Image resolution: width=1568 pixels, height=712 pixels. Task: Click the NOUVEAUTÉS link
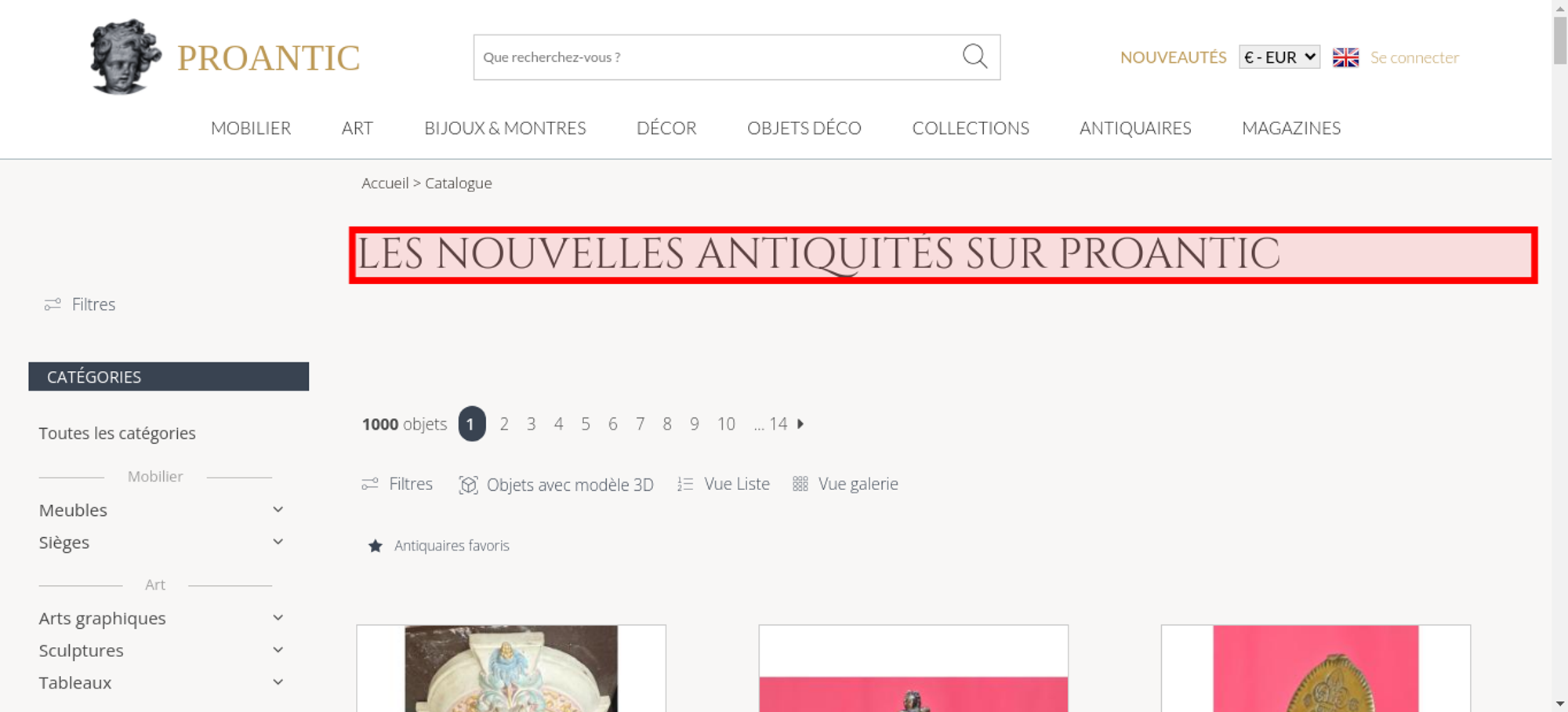(x=1173, y=57)
